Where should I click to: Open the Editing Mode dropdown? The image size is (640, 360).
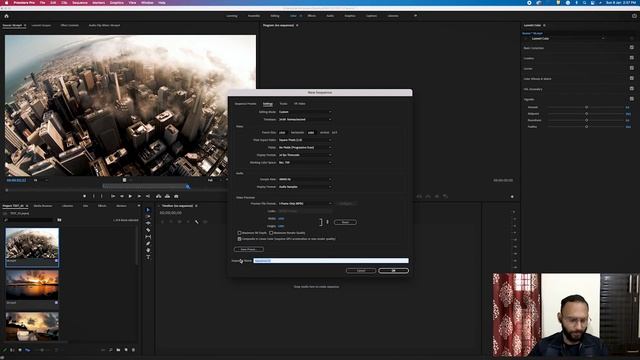tap(305, 112)
